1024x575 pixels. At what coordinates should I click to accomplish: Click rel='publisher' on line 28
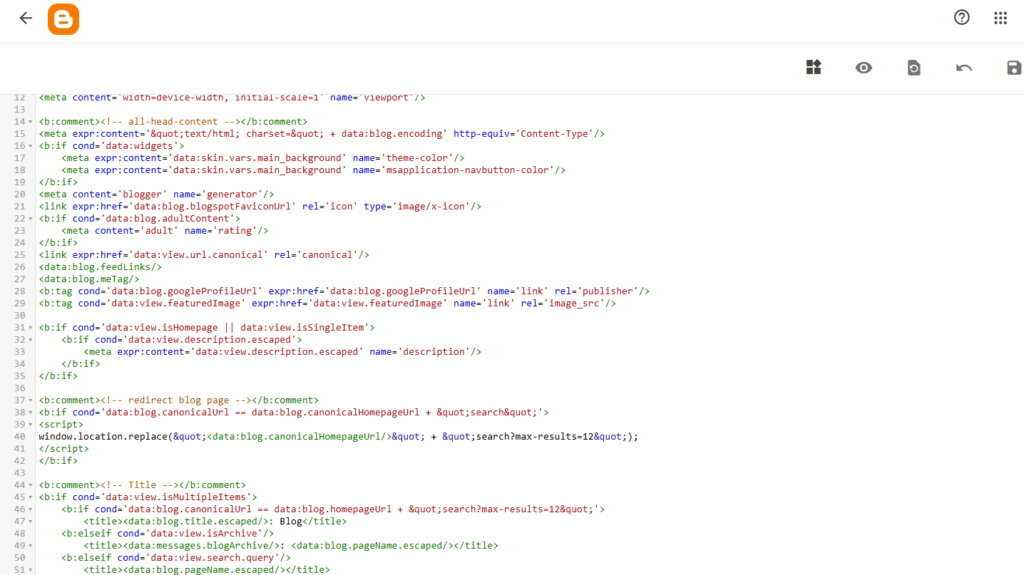click(x=594, y=291)
